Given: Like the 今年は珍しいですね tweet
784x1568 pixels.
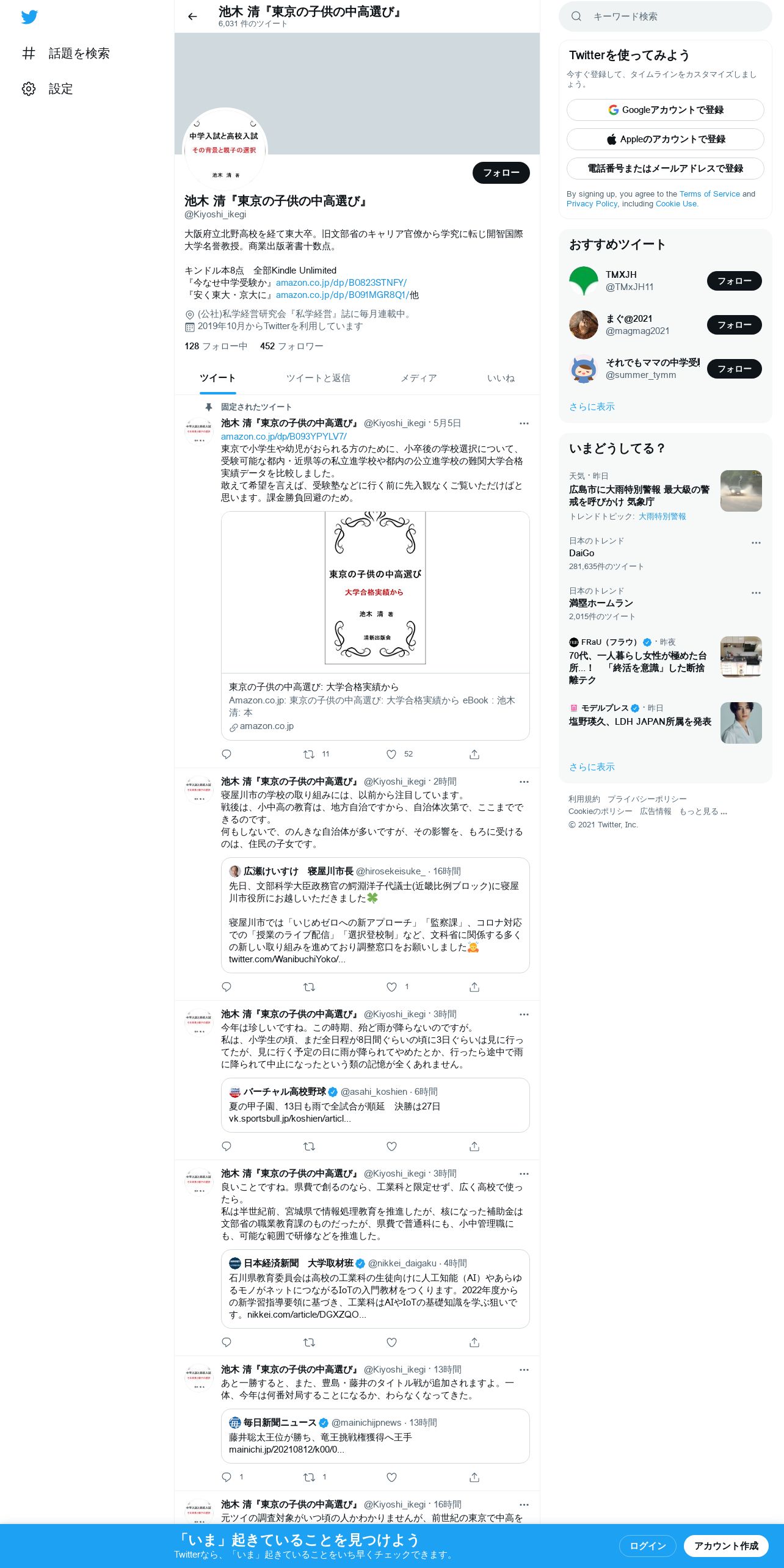Looking at the screenshot, I should point(391,1146).
